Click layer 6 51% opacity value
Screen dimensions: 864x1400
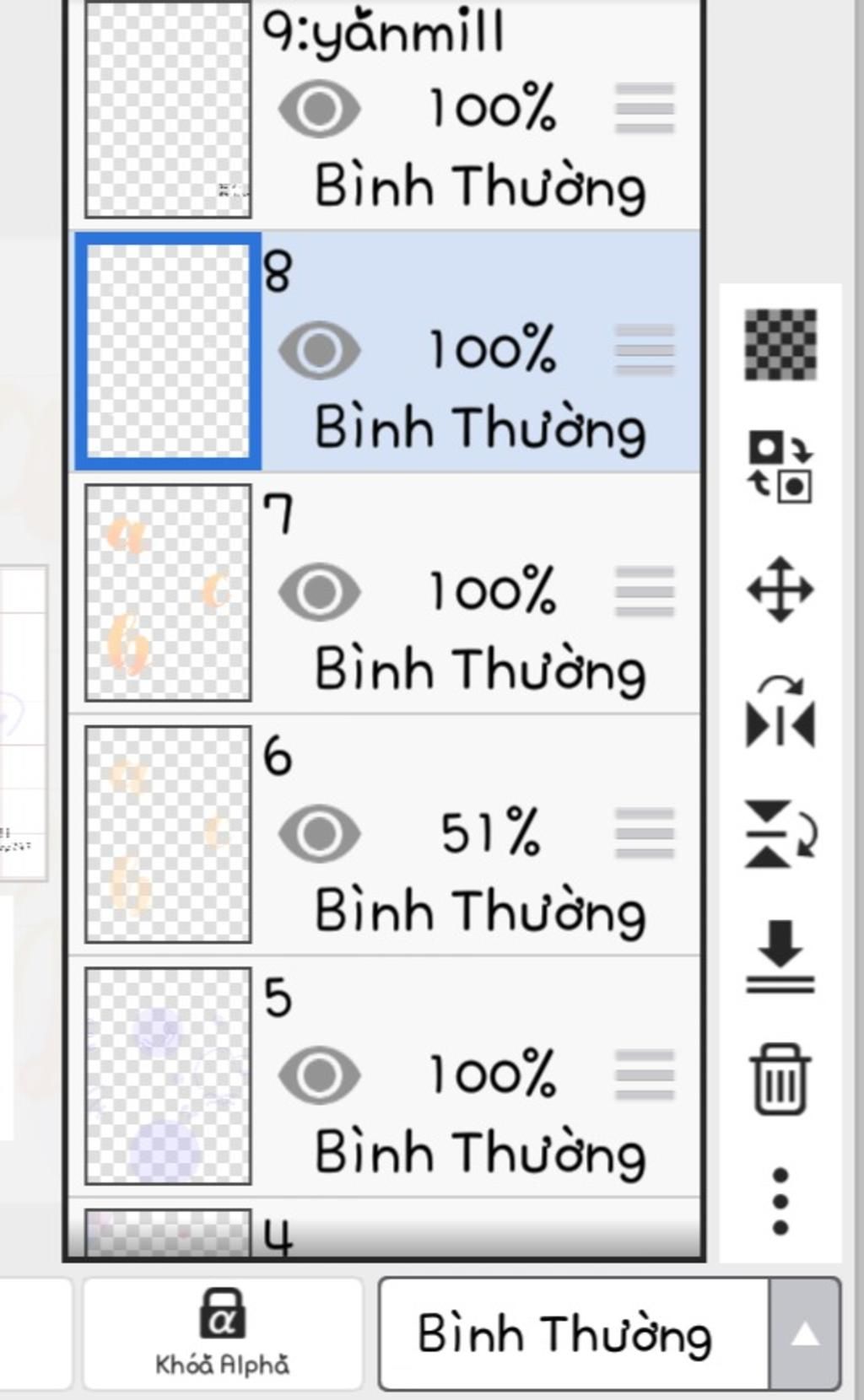(491, 832)
